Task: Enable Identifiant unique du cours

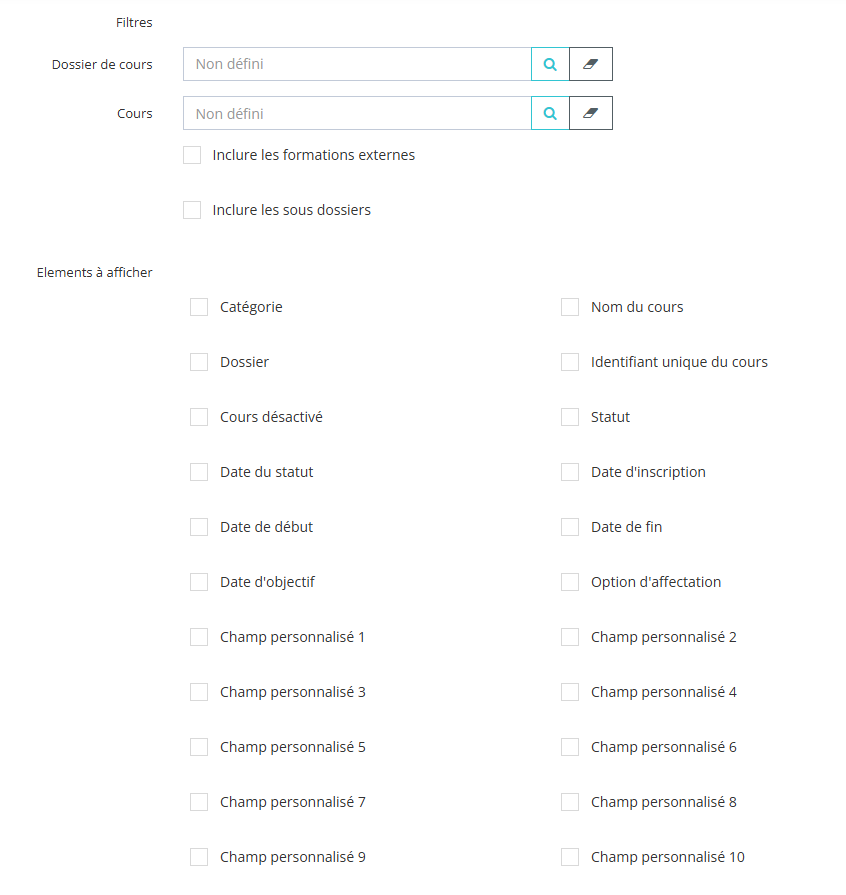Action: click(x=570, y=362)
